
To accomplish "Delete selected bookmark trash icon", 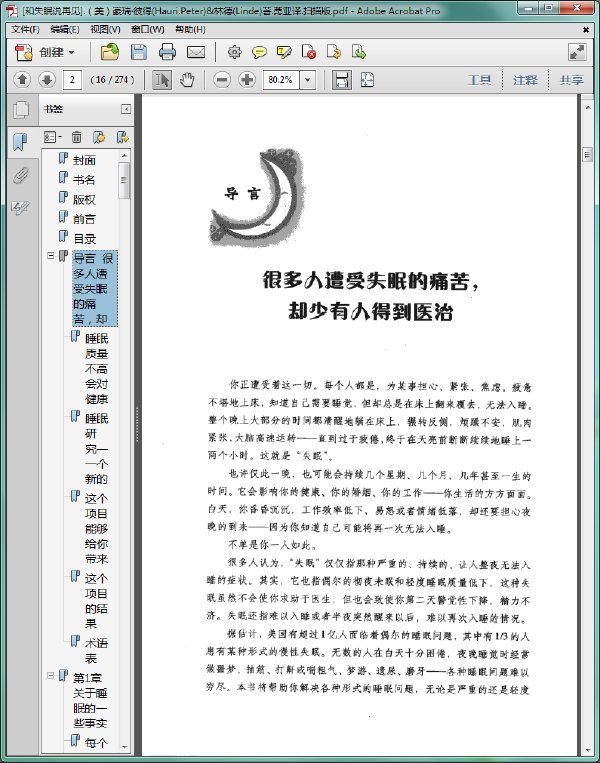I will (76, 137).
